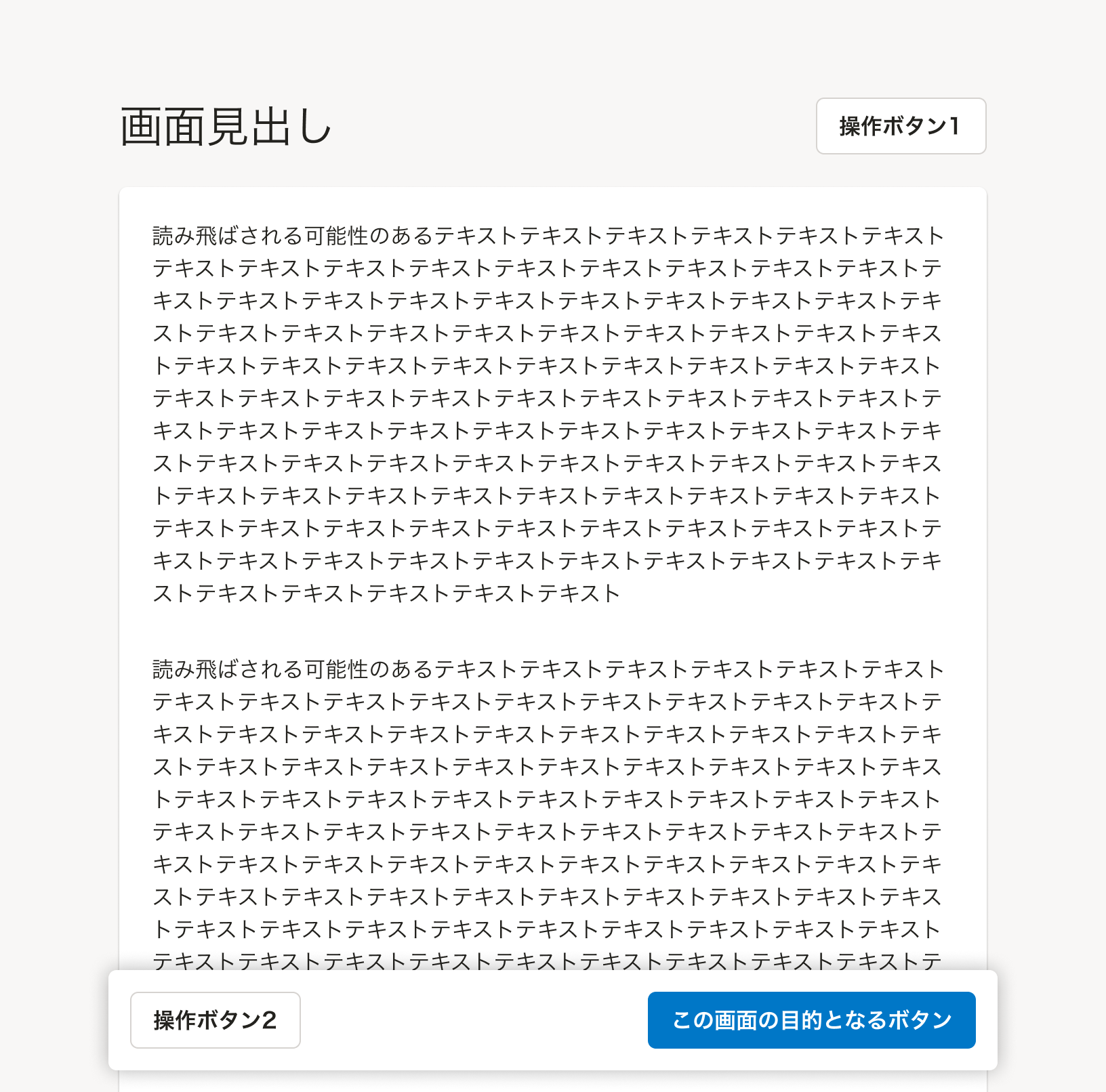Click the 操作ボタン2 button
This screenshot has height=1092, width=1106.
(x=216, y=1020)
